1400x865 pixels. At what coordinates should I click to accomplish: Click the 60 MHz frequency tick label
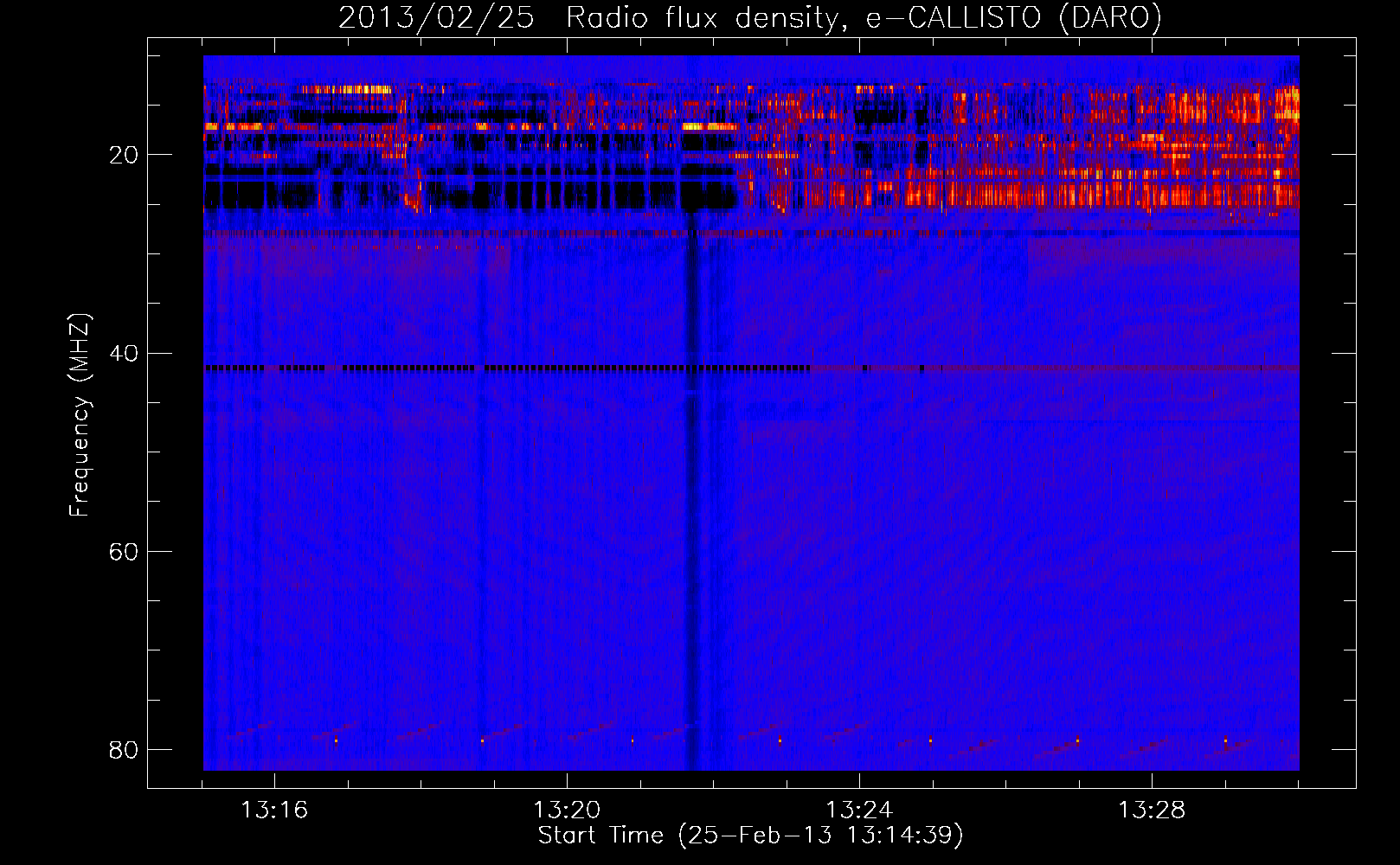pyautogui.click(x=124, y=551)
